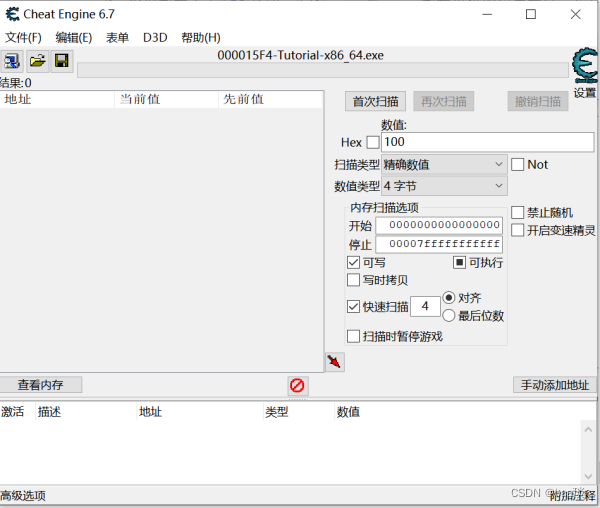600x508 pixels.
Task: Click address list scroll up arrow
Action: pyautogui.click(x=588, y=429)
